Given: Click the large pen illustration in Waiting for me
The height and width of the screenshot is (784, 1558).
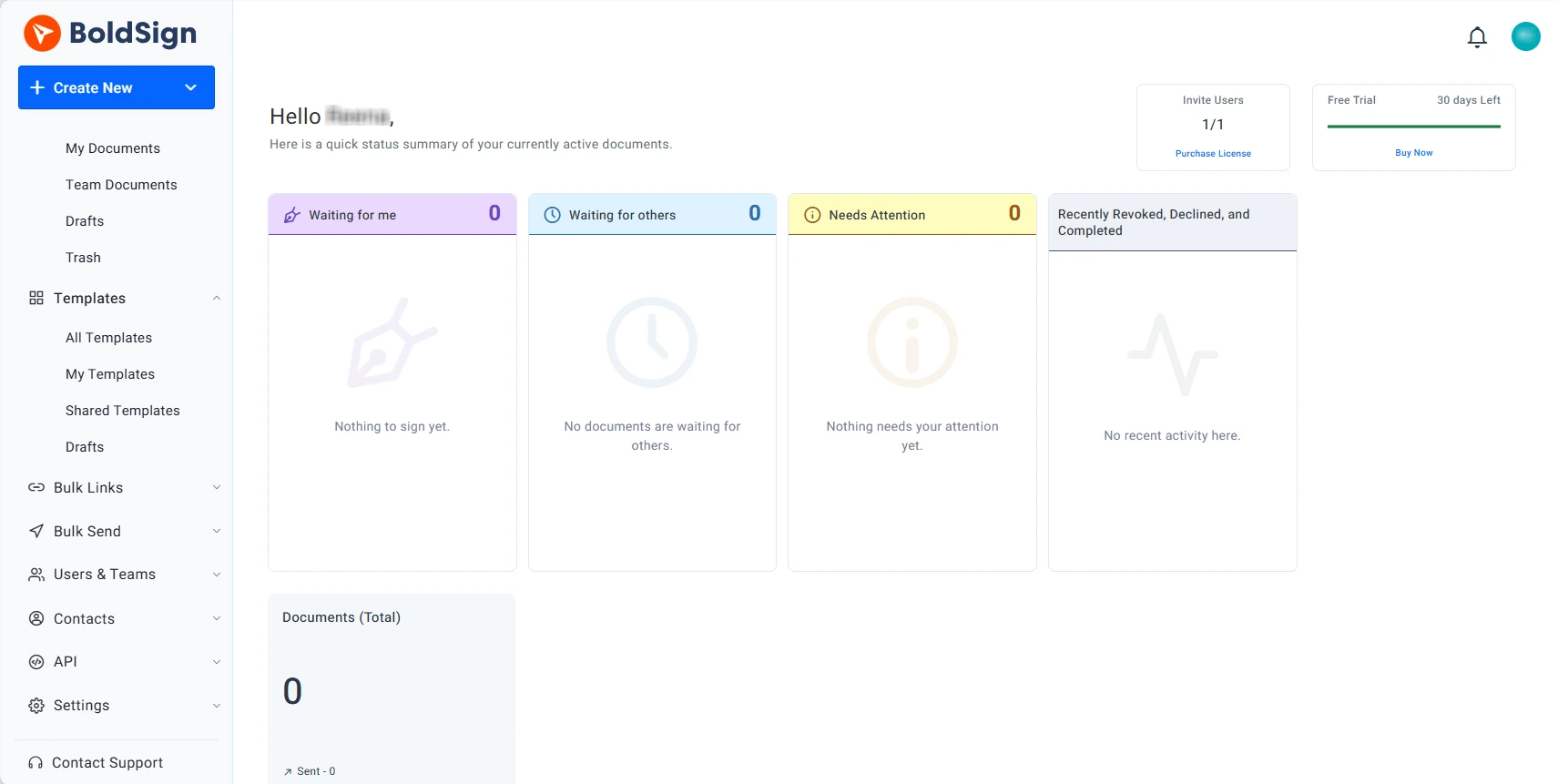Looking at the screenshot, I should click(x=392, y=342).
